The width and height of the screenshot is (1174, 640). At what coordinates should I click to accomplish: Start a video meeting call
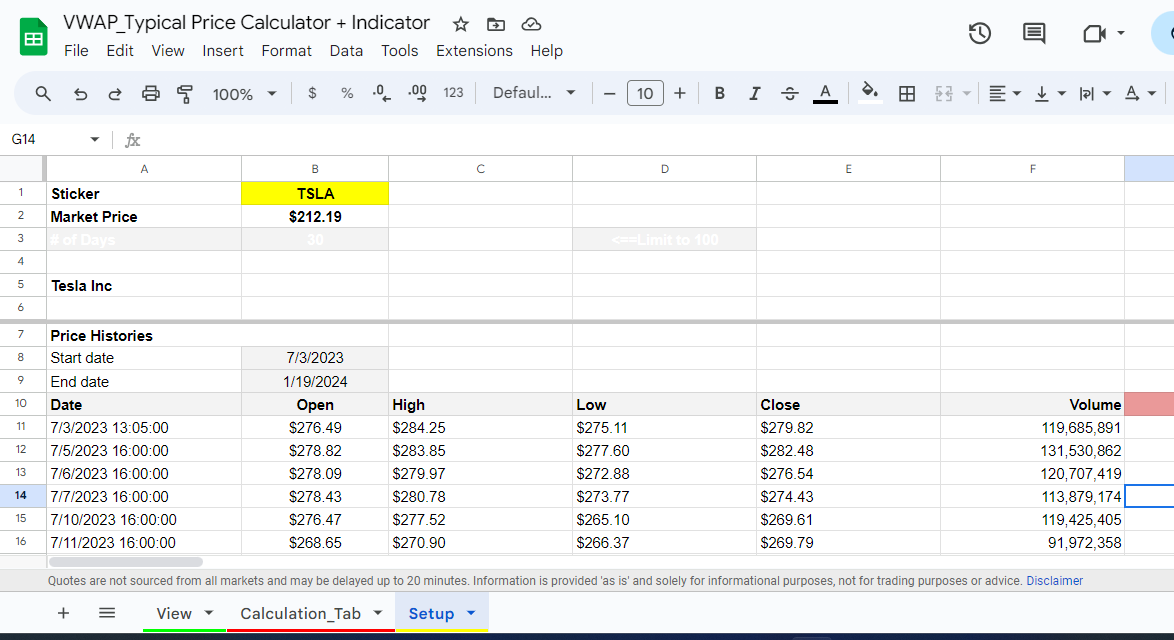tap(1094, 34)
